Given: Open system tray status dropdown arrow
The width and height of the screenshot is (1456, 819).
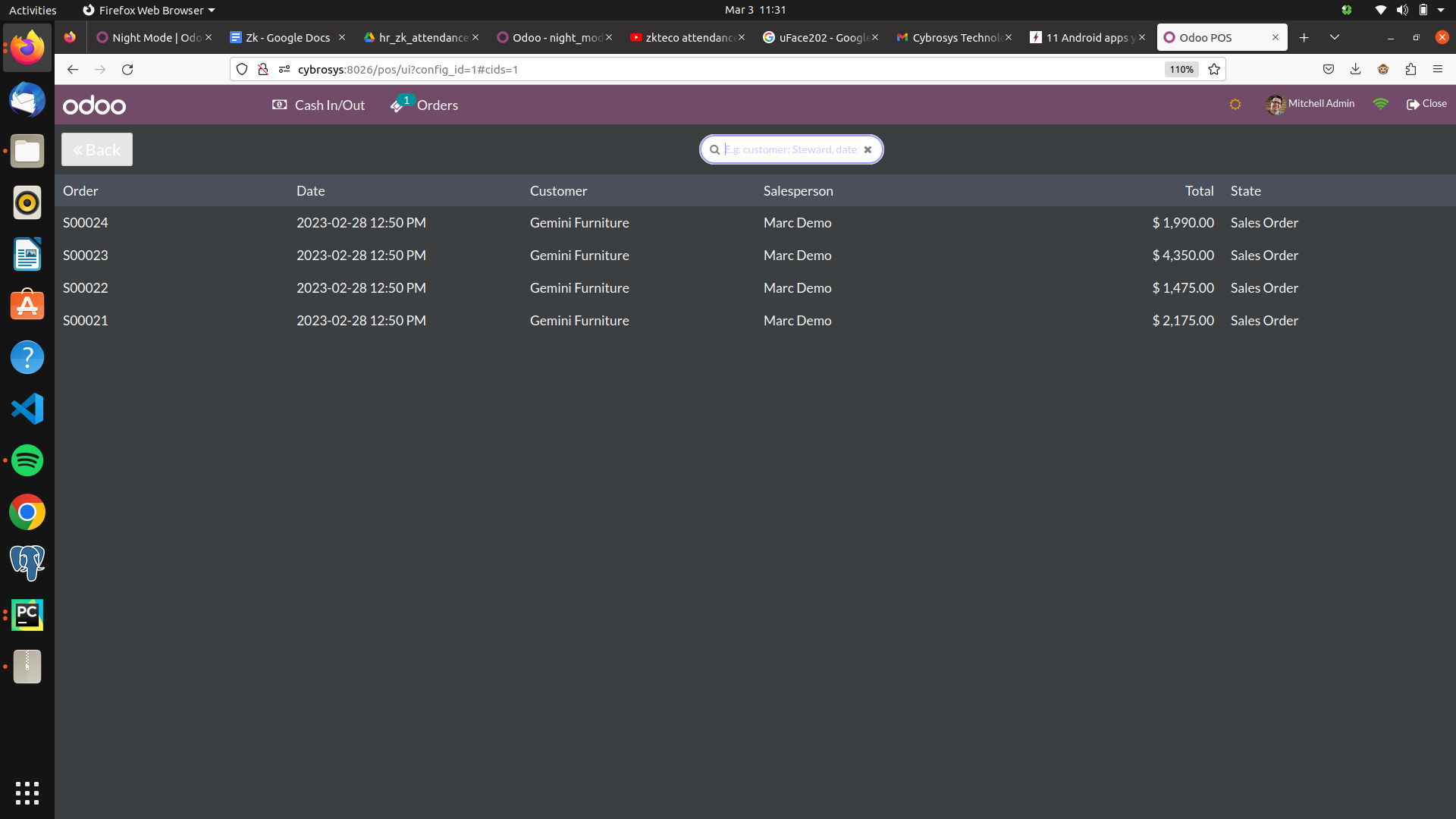Looking at the screenshot, I should 1441,10.
